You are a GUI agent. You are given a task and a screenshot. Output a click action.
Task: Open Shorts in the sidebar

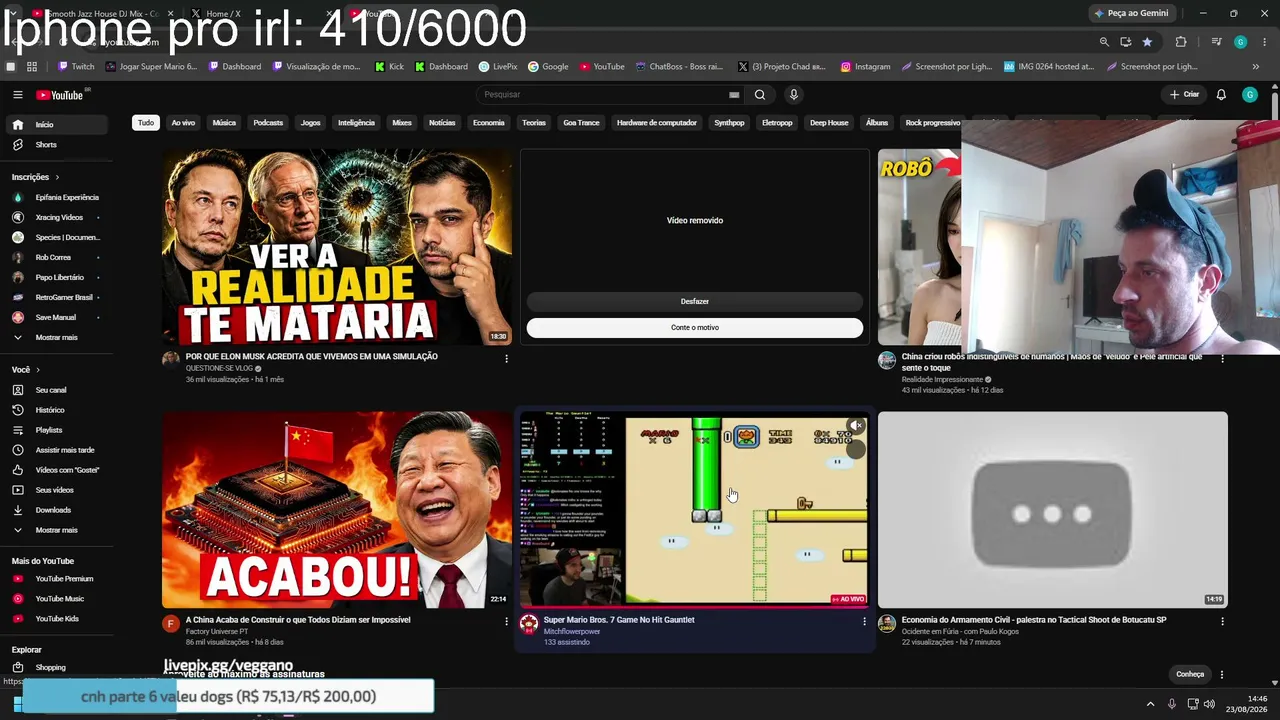[x=55, y=145]
